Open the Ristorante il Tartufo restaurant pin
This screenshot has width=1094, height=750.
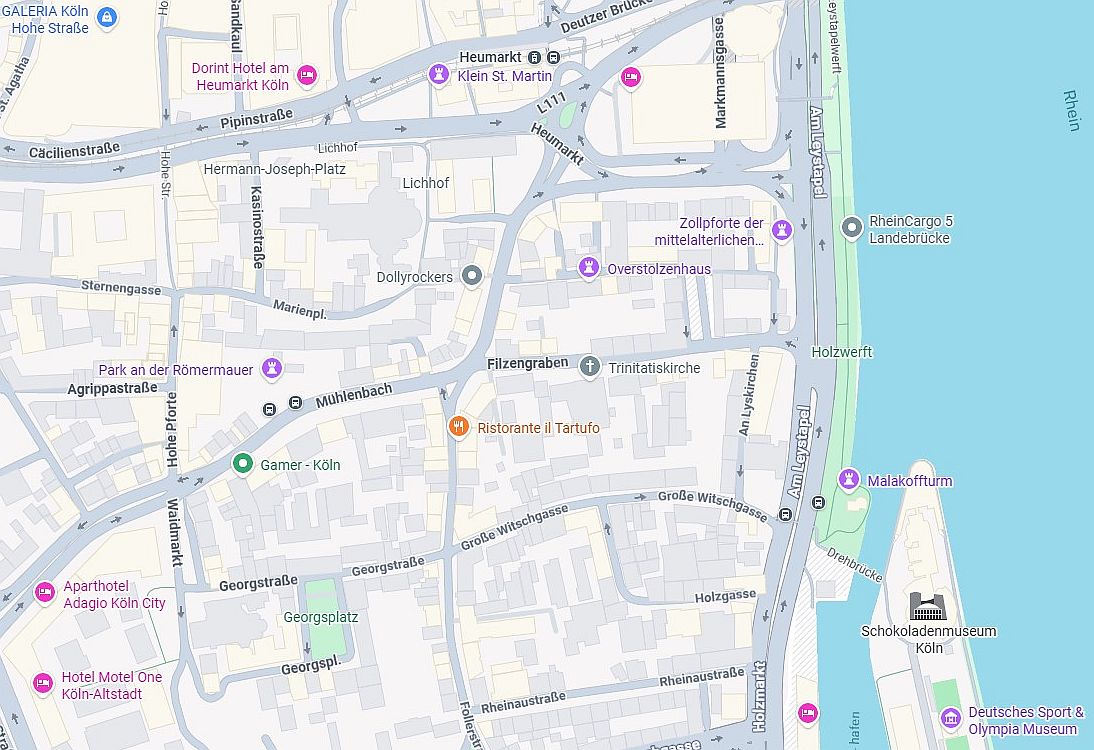click(458, 426)
